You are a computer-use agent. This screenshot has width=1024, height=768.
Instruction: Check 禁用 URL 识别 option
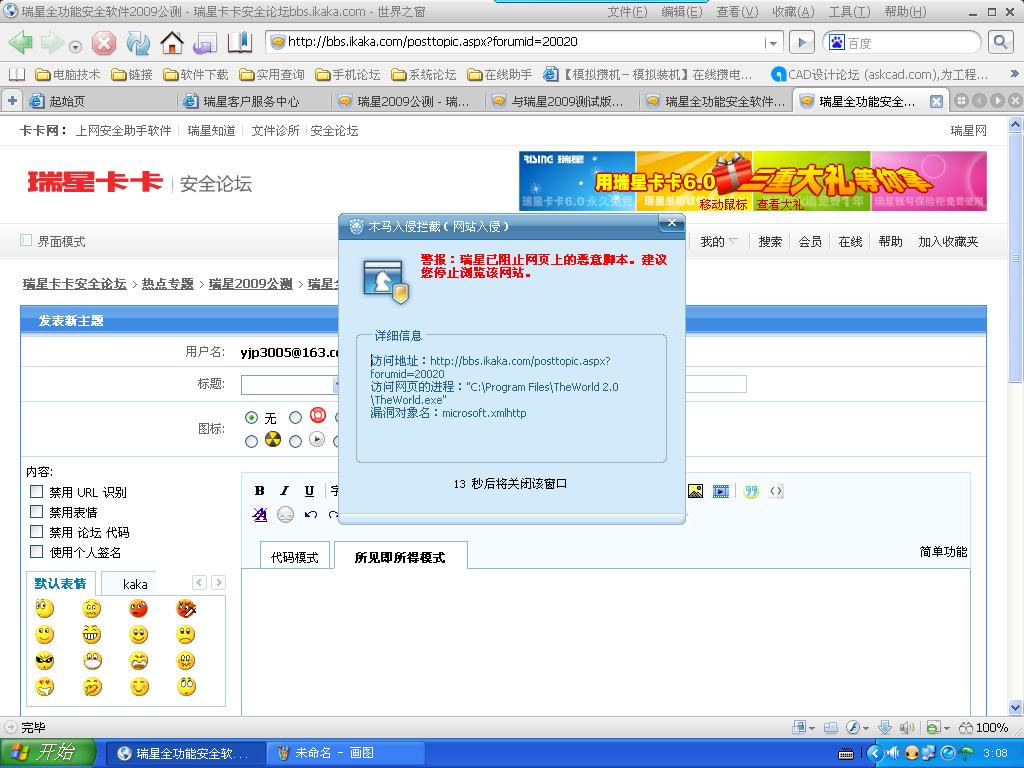pos(37,491)
